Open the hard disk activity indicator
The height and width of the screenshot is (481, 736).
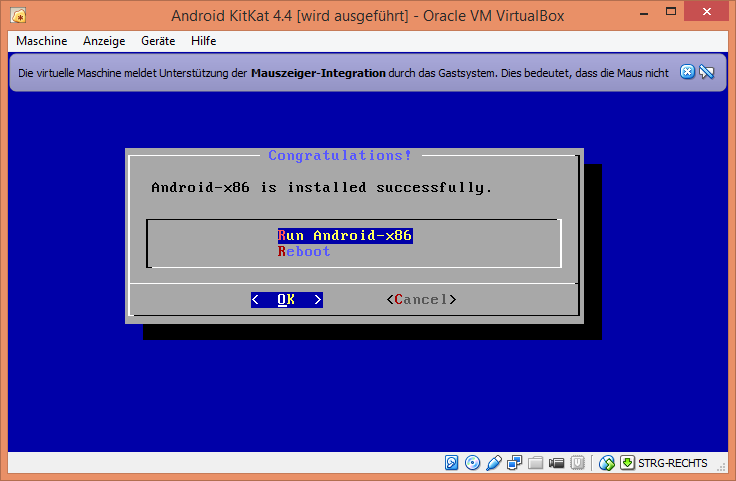(x=451, y=463)
